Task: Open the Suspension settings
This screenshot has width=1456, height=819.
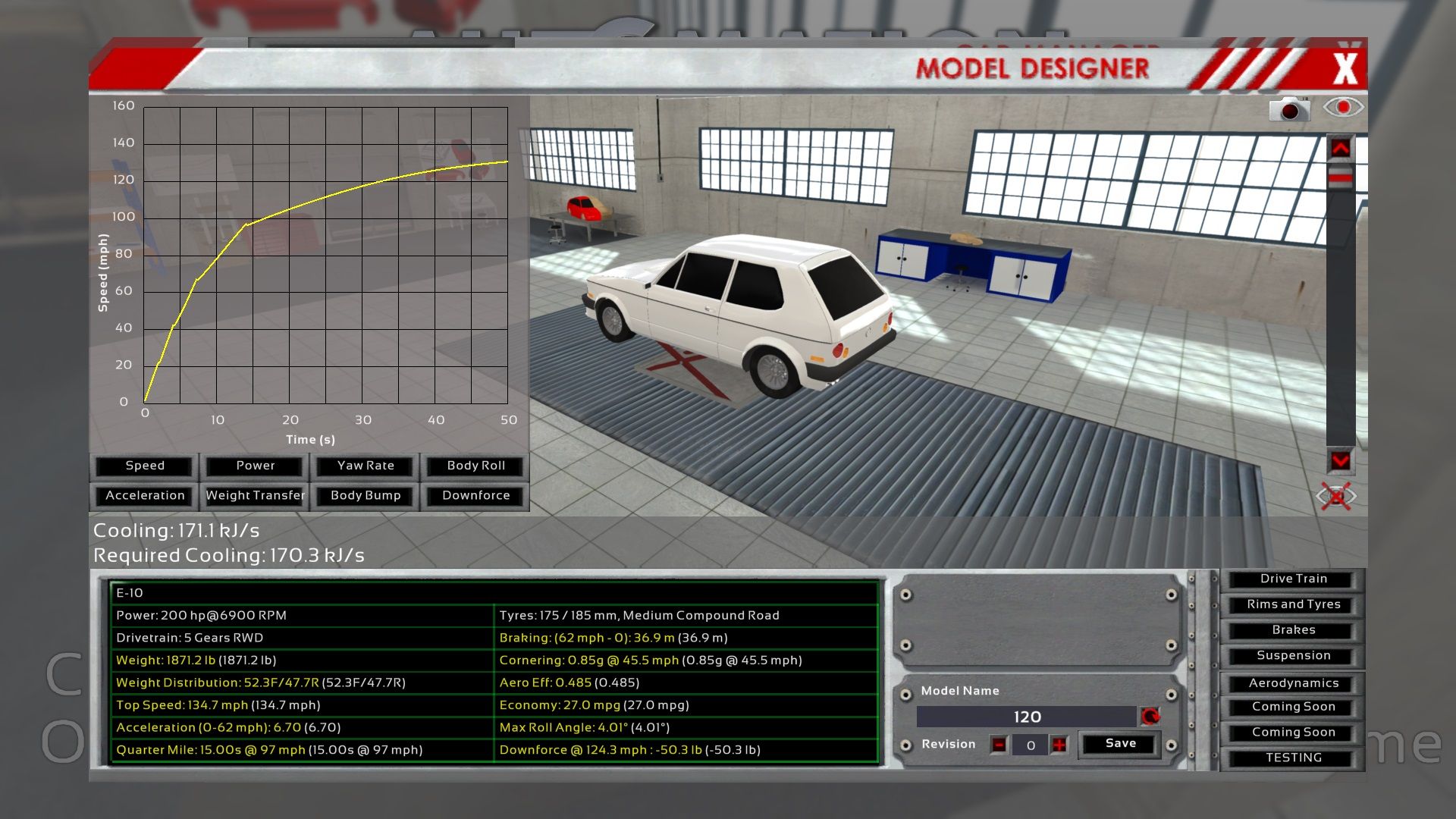Action: pyautogui.click(x=1293, y=655)
